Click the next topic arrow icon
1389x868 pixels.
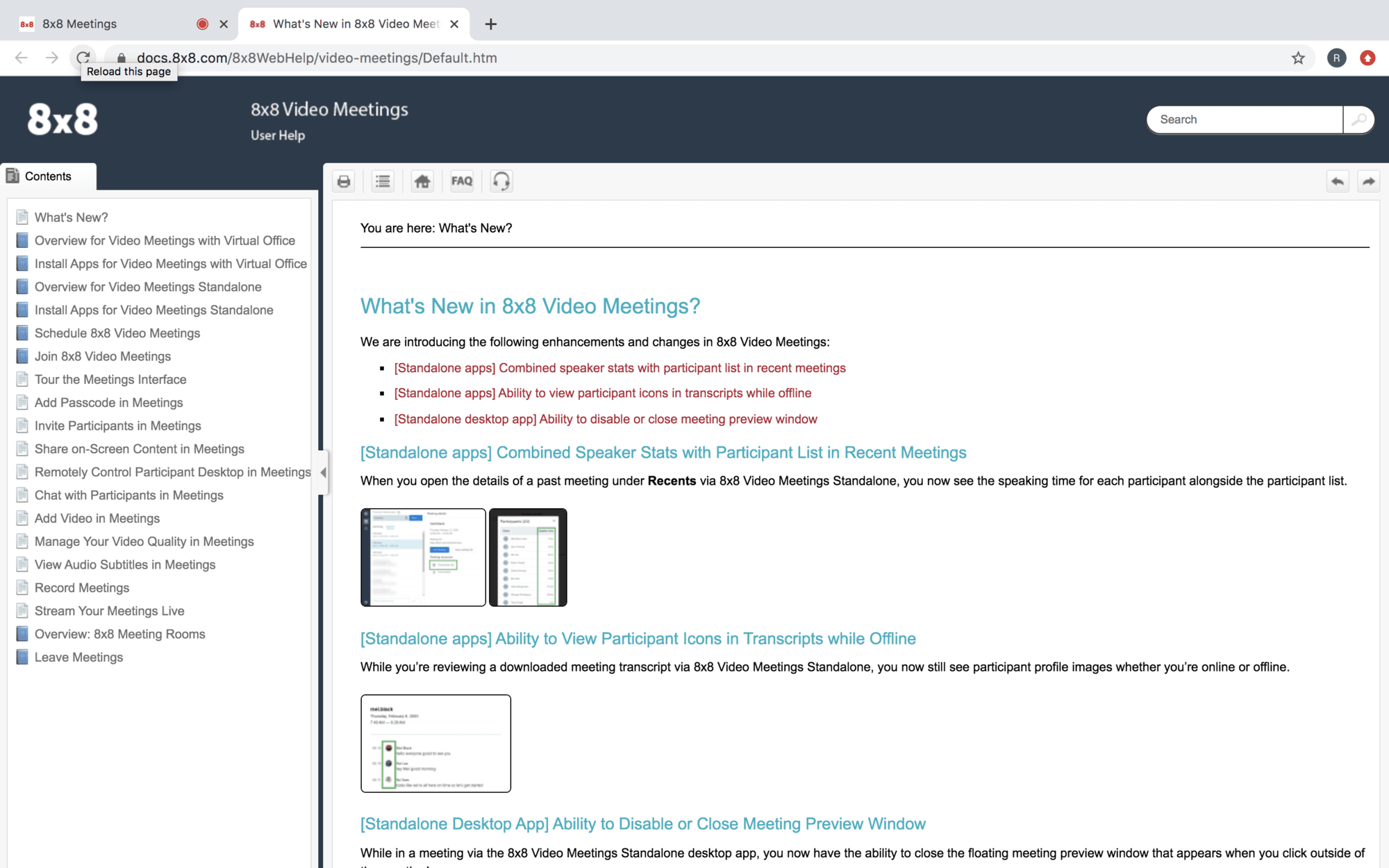[x=1369, y=182]
